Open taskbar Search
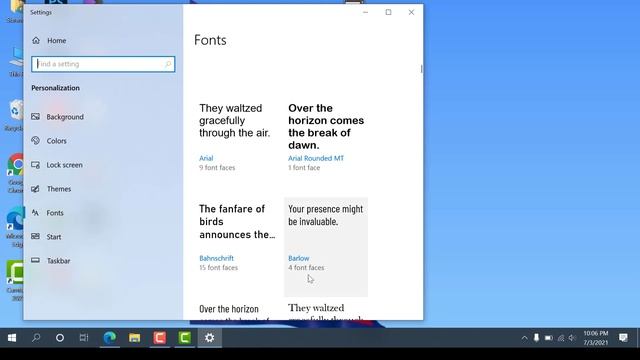640x360 pixels. pyautogui.click(x=36, y=338)
